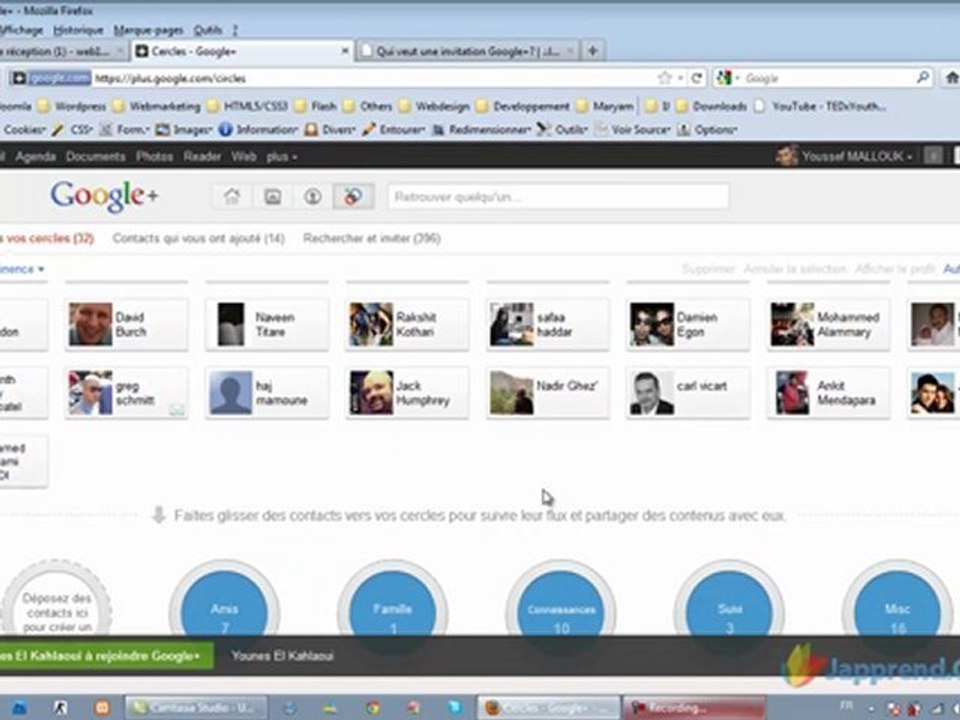Open the Downloads bookmarks folder

[711, 107]
